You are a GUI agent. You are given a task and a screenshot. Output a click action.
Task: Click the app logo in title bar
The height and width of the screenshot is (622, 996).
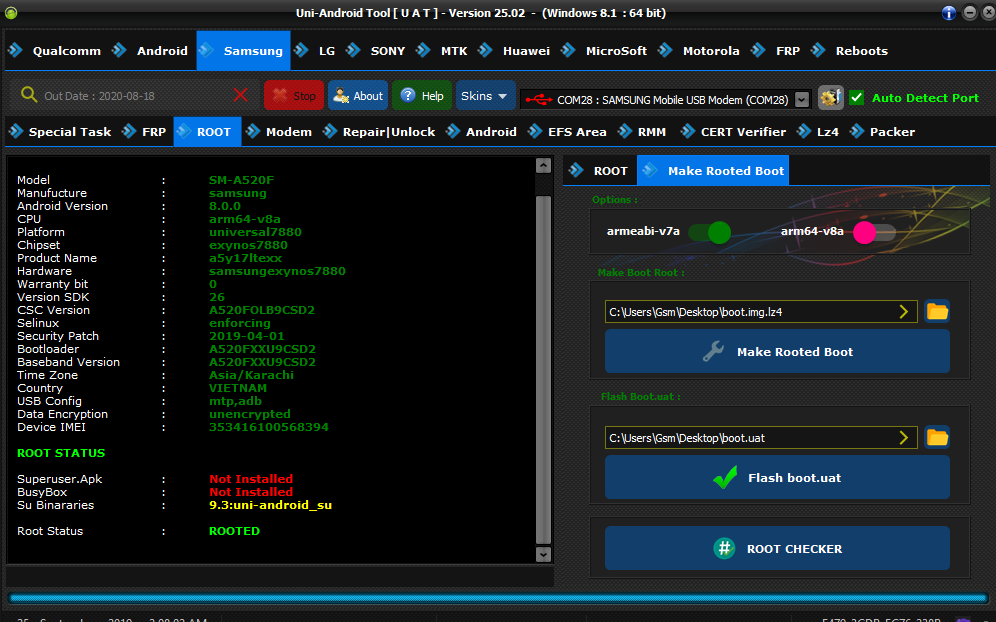[x=11, y=13]
